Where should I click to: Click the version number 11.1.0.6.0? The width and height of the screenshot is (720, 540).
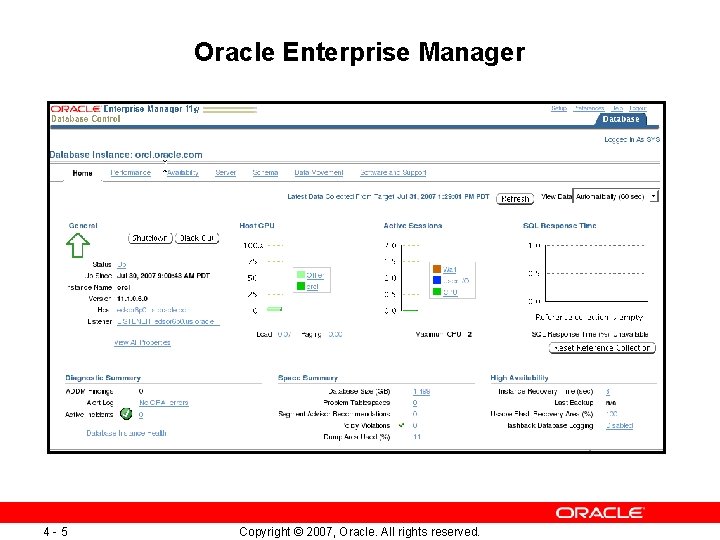pos(132,298)
